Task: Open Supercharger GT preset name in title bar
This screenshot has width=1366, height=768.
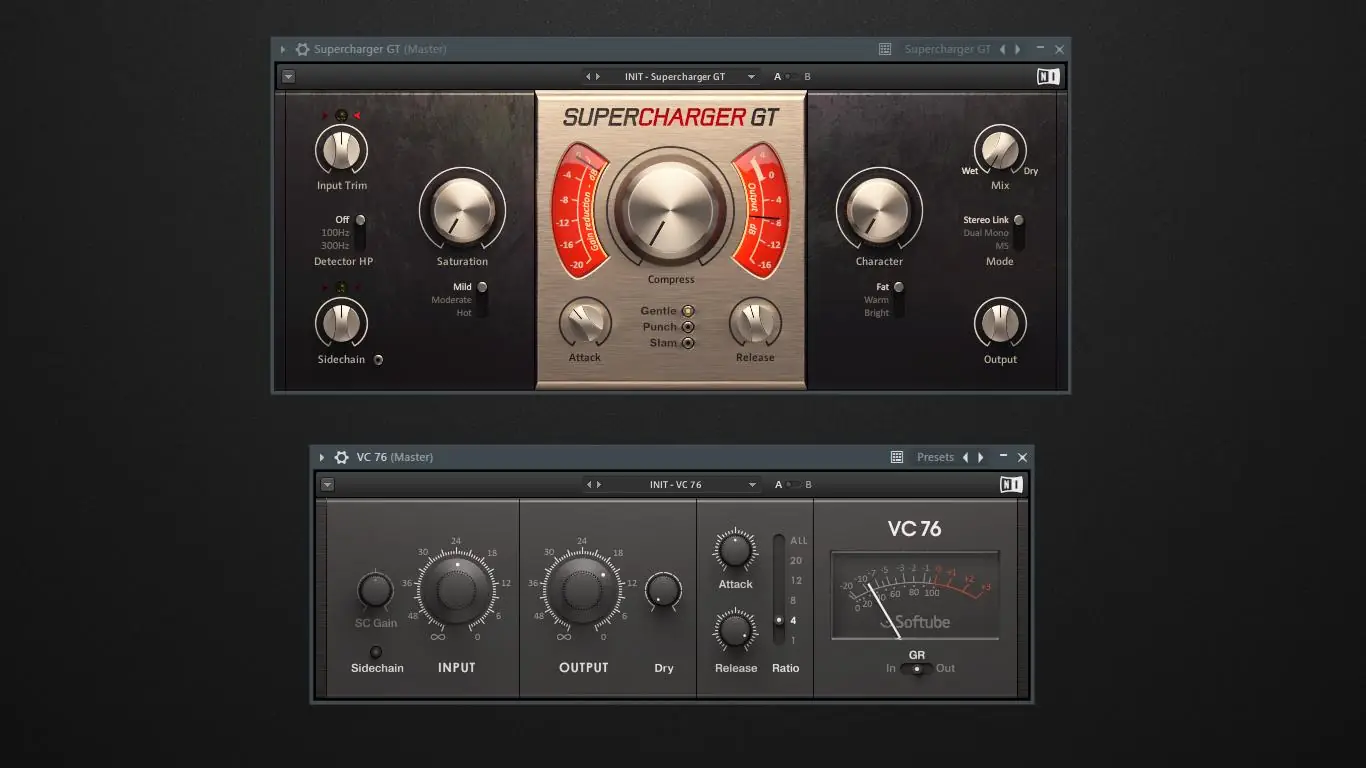Action: (x=947, y=49)
